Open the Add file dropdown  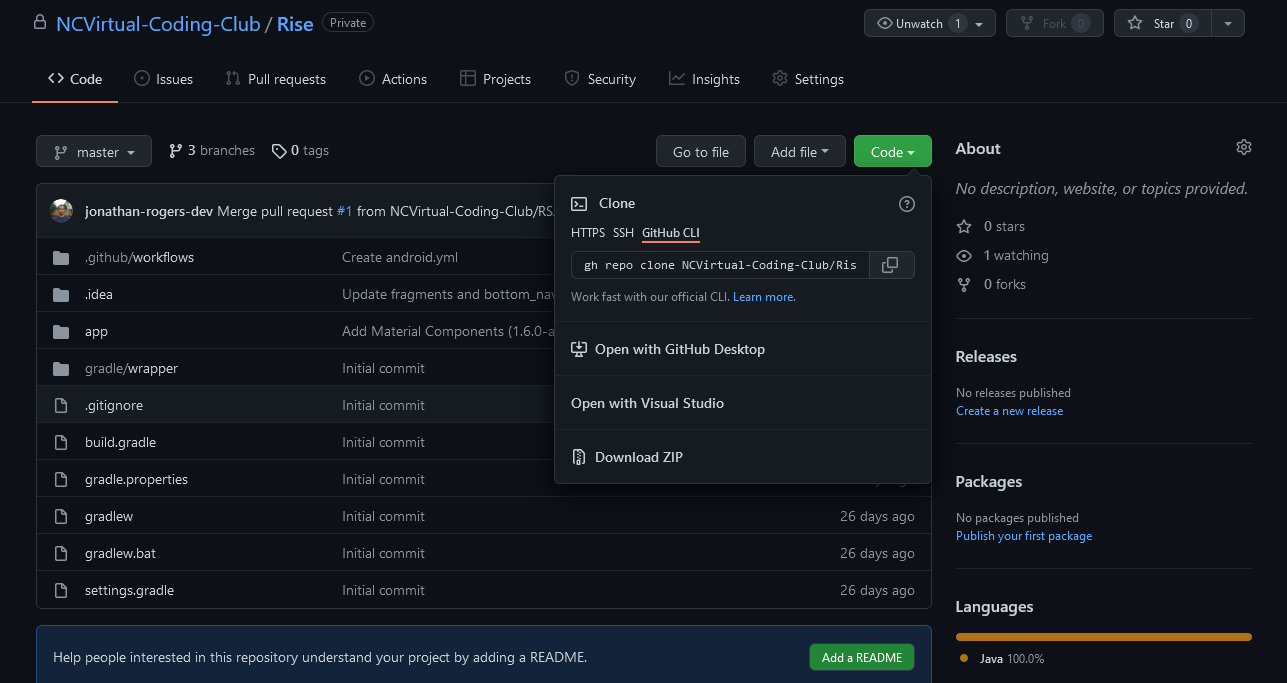(800, 151)
